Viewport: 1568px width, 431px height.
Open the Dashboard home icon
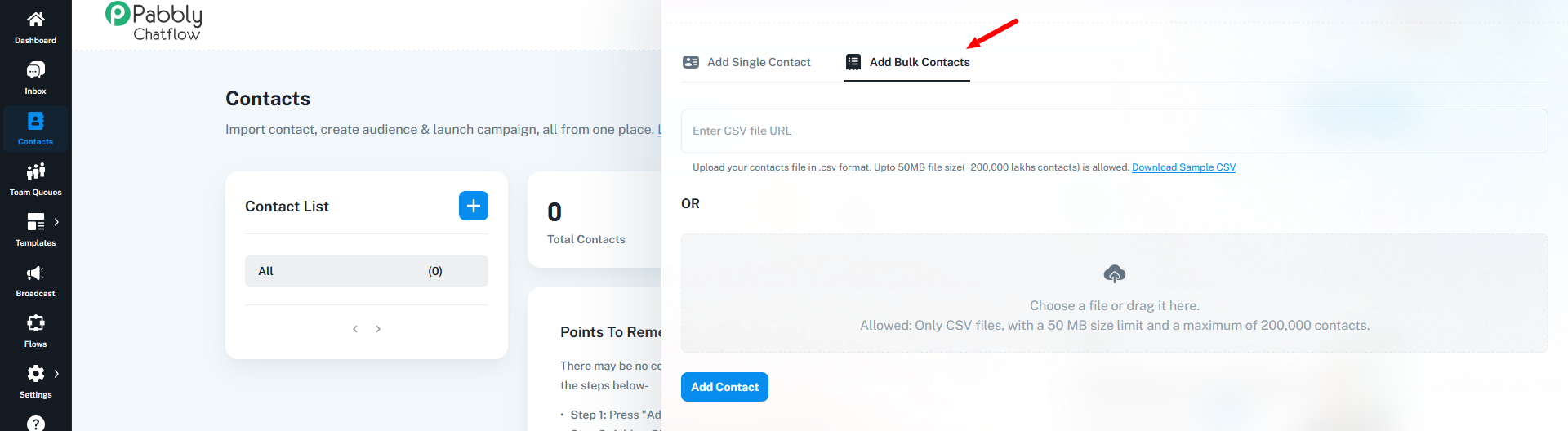point(35,20)
